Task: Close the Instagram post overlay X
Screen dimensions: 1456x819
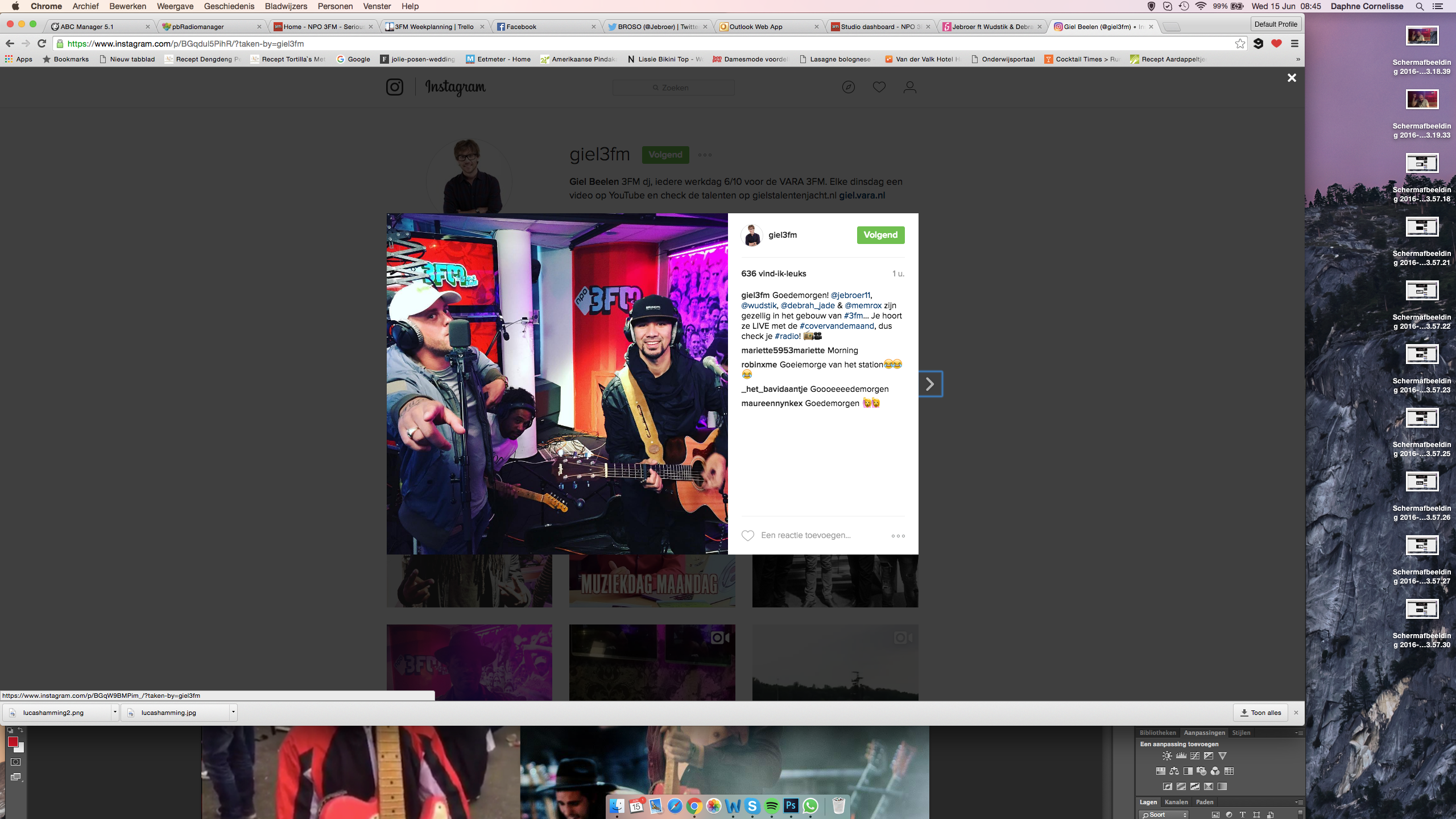Action: point(1292,78)
